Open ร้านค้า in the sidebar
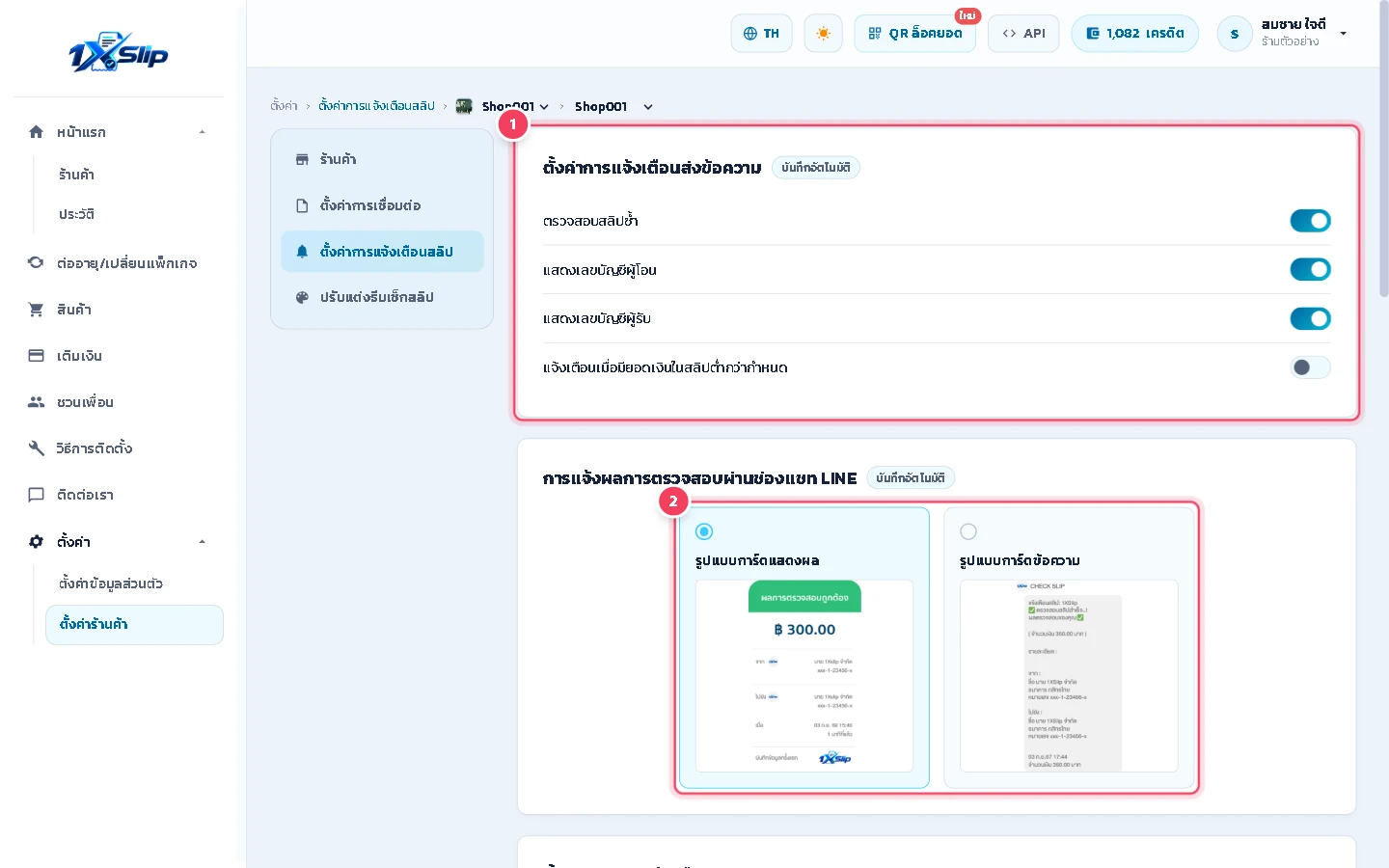 coord(76,175)
